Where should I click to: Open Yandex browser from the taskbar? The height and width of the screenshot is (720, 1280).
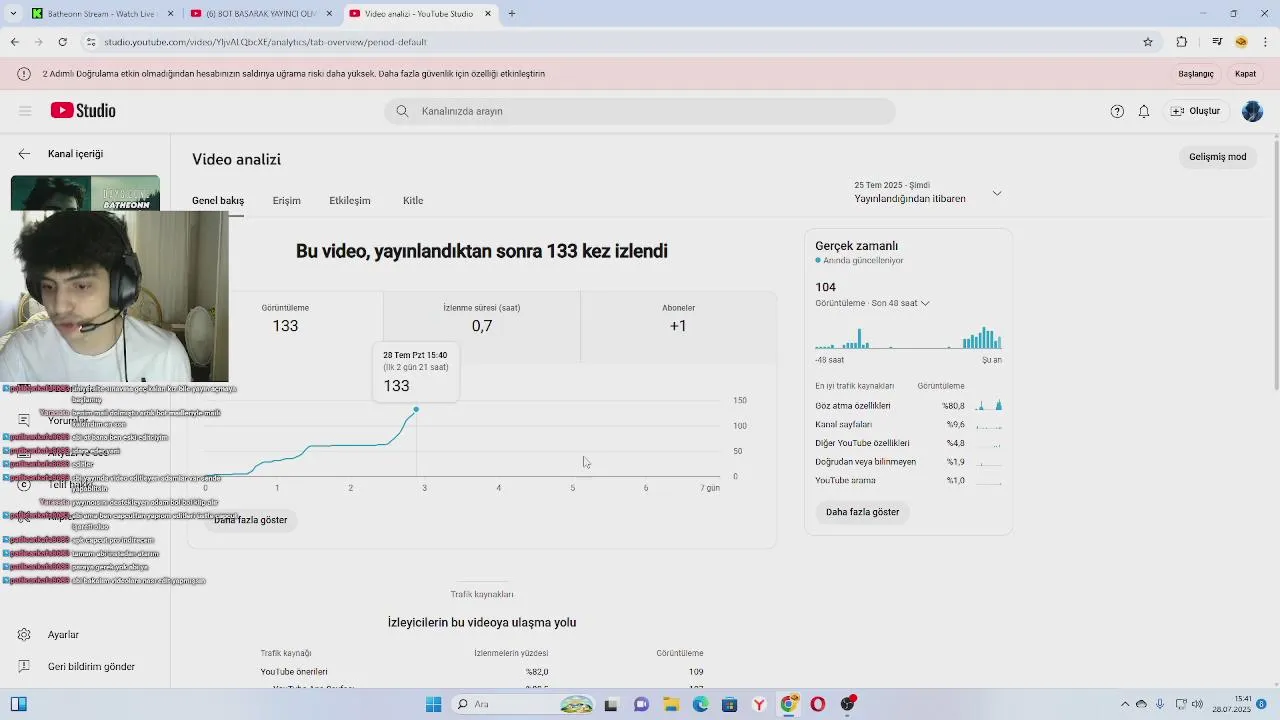point(759,704)
